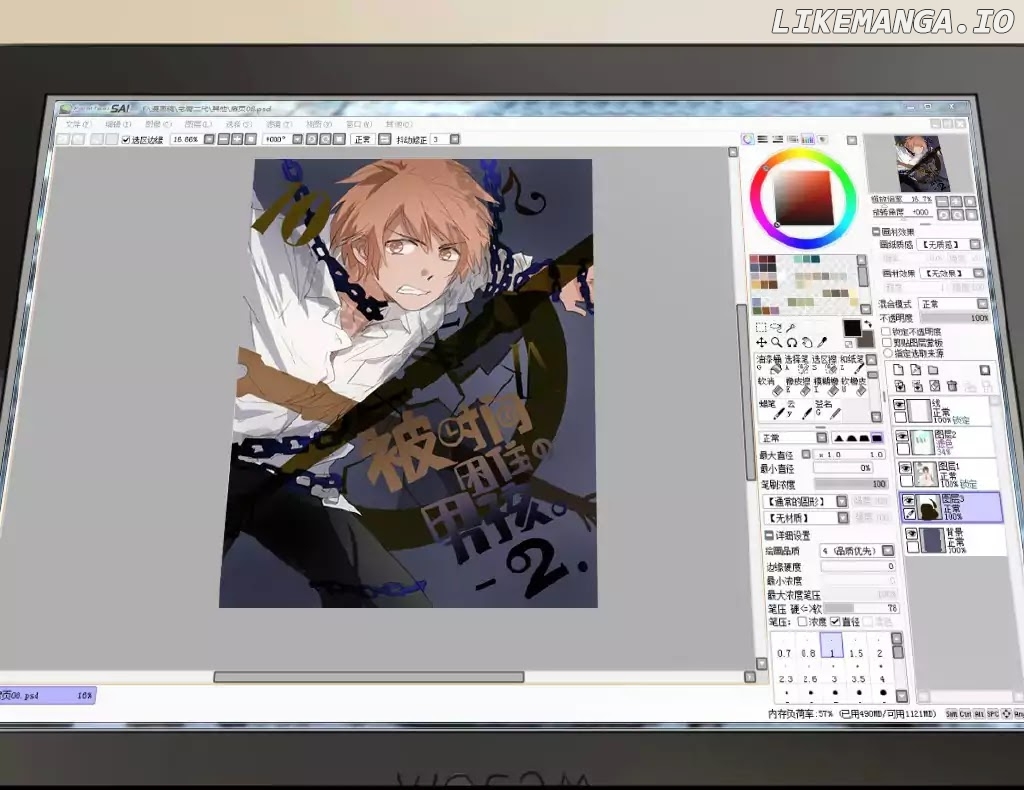This screenshot has height=790, width=1024.
Task: Click the foreground black color swatch
Action: [x=852, y=328]
